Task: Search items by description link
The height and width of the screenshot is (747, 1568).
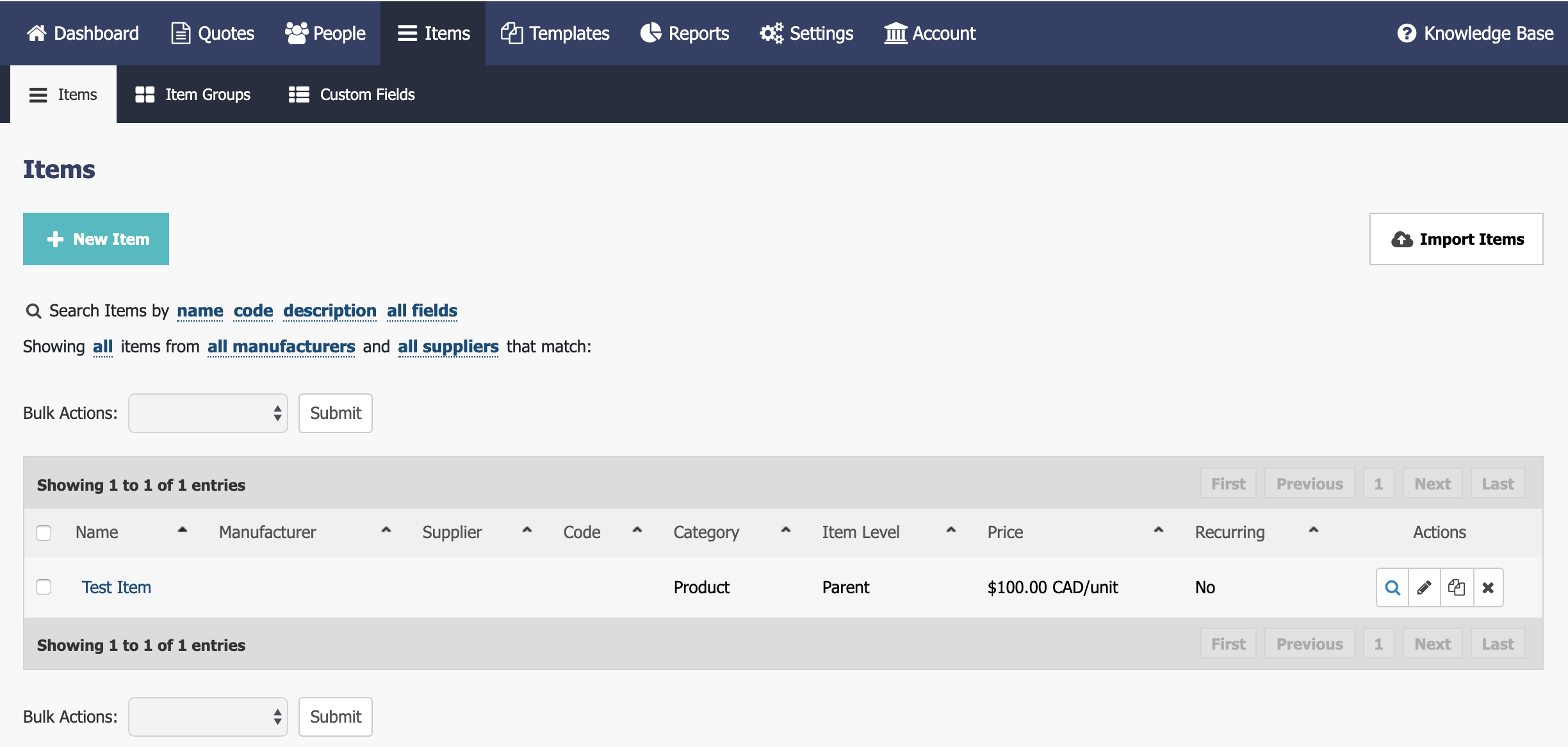Action: [x=330, y=311]
